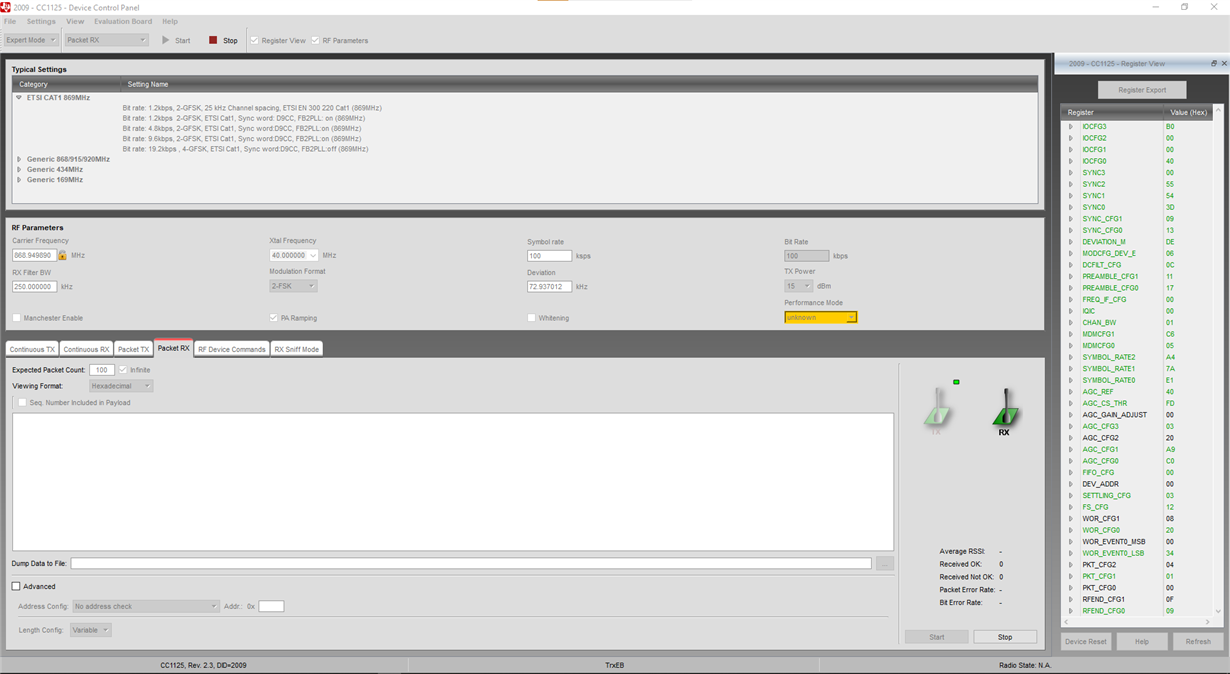Image resolution: width=1230 pixels, height=674 pixels.
Task: Click the browse button beside Dump Data to File
Action: coord(884,564)
